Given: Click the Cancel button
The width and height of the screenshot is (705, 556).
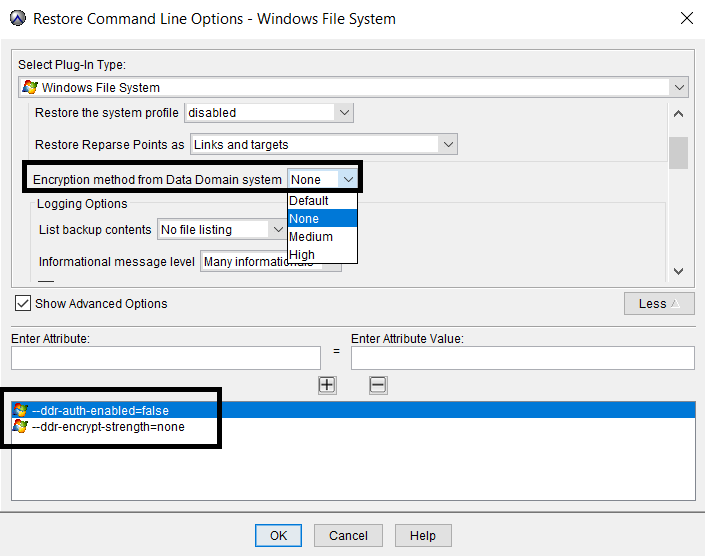Looking at the screenshot, I should click(348, 536).
